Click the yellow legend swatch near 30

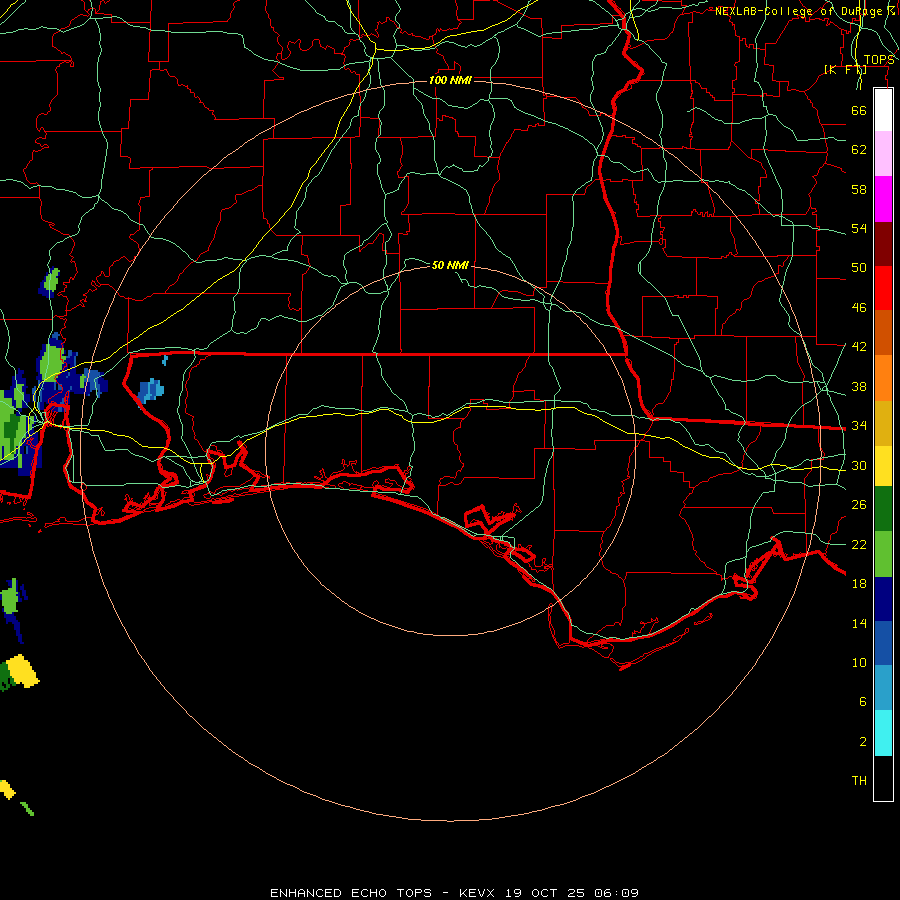[x=883, y=465]
